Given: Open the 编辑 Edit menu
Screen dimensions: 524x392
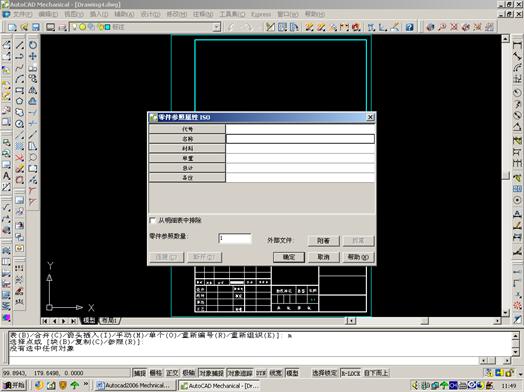Looking at the screenshot, I should tap(48, 14).
